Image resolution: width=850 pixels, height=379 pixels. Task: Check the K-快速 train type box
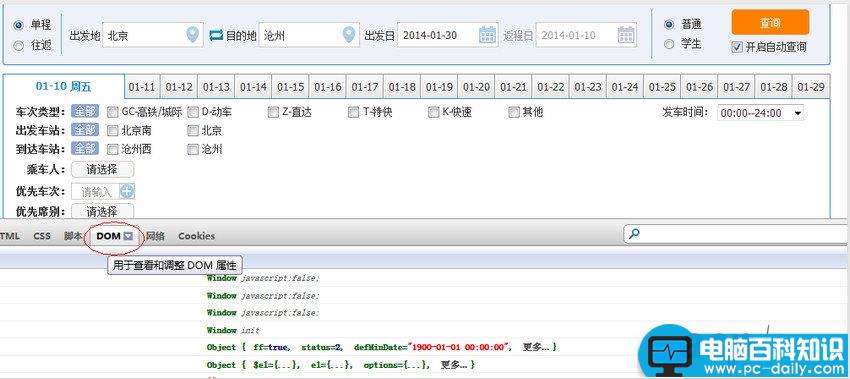pyautogui.click(x=433, y=112)
